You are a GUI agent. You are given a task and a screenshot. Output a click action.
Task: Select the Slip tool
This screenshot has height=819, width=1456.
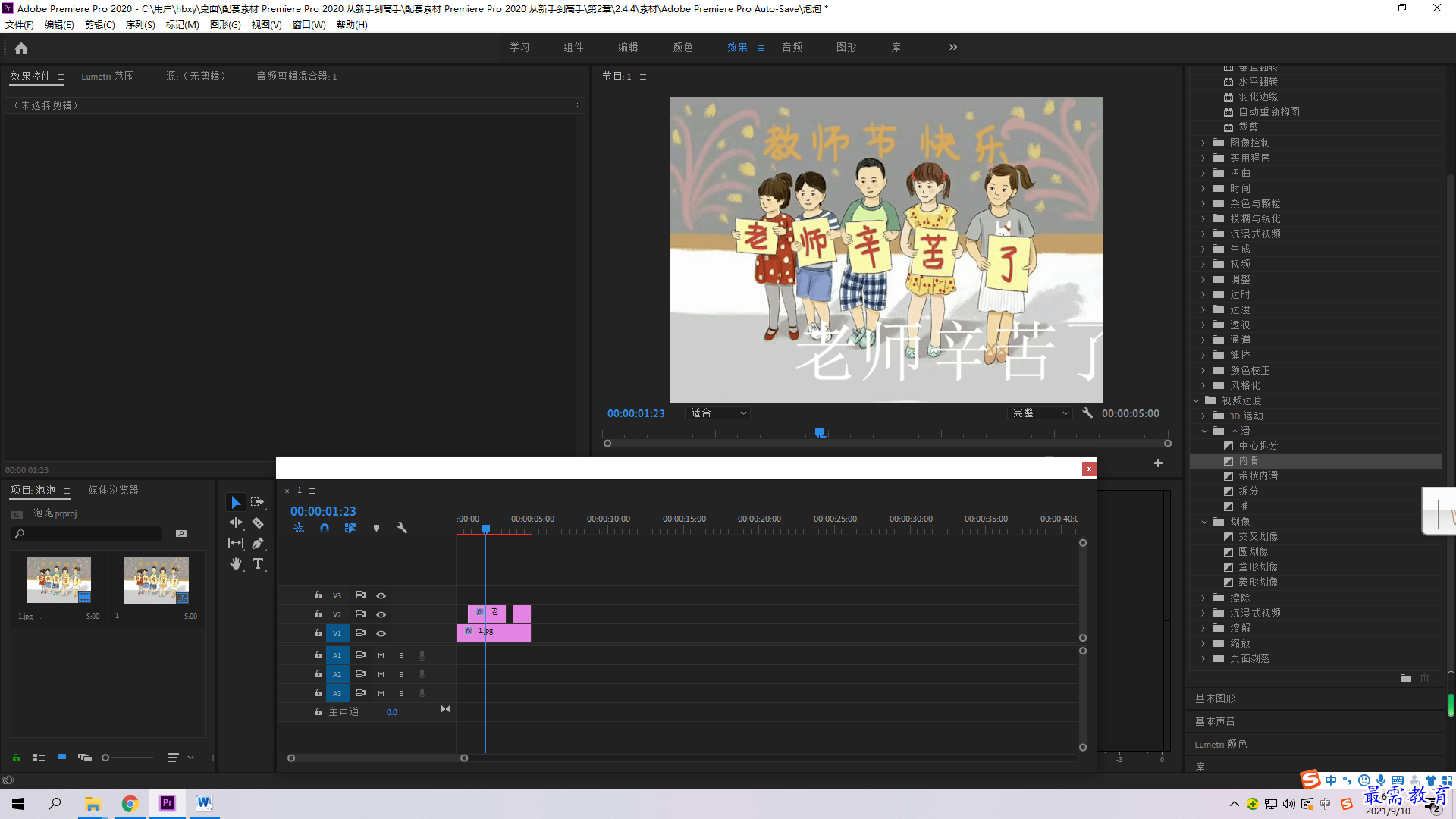point(236,543)
